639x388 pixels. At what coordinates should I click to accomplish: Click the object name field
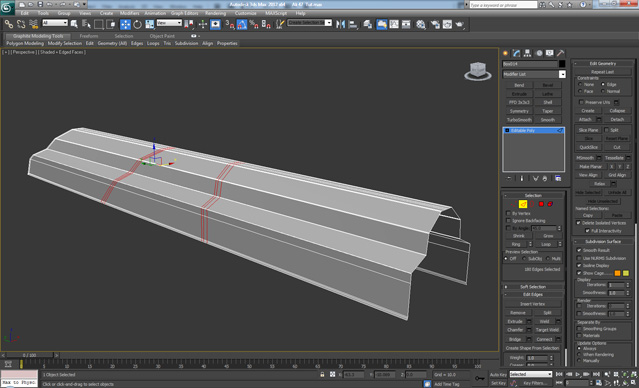tap(530, 64)
